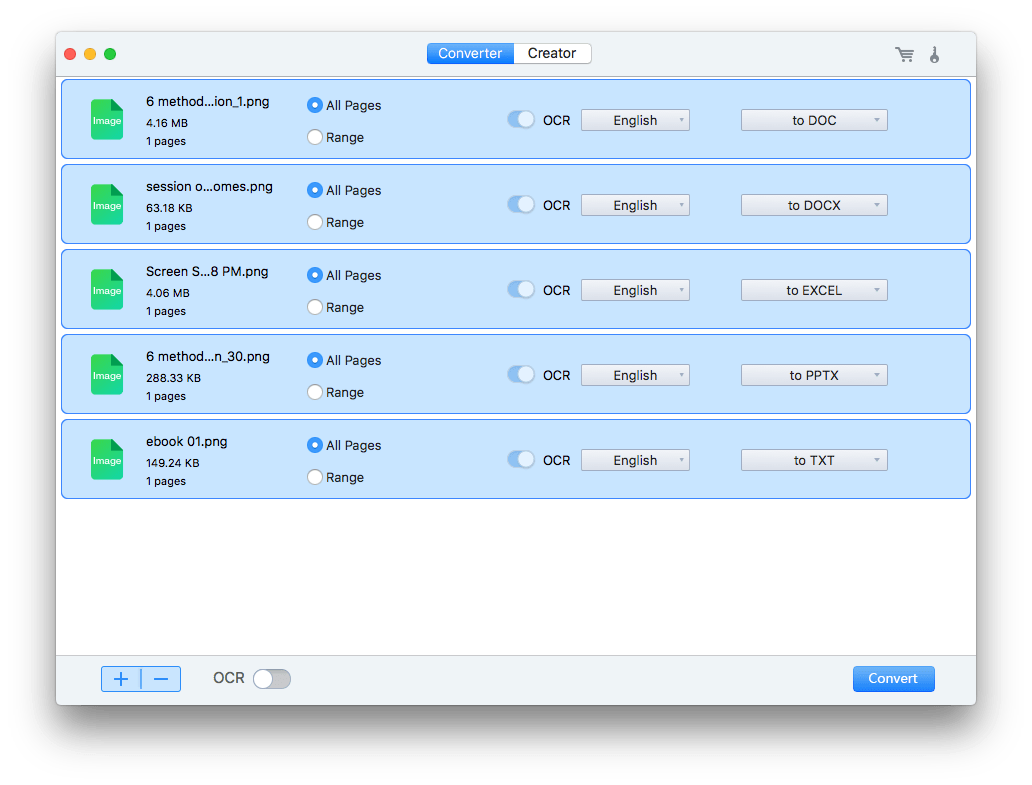Click the key icon to register license
Screen dimensions: 1032x785
pos(935,54)
